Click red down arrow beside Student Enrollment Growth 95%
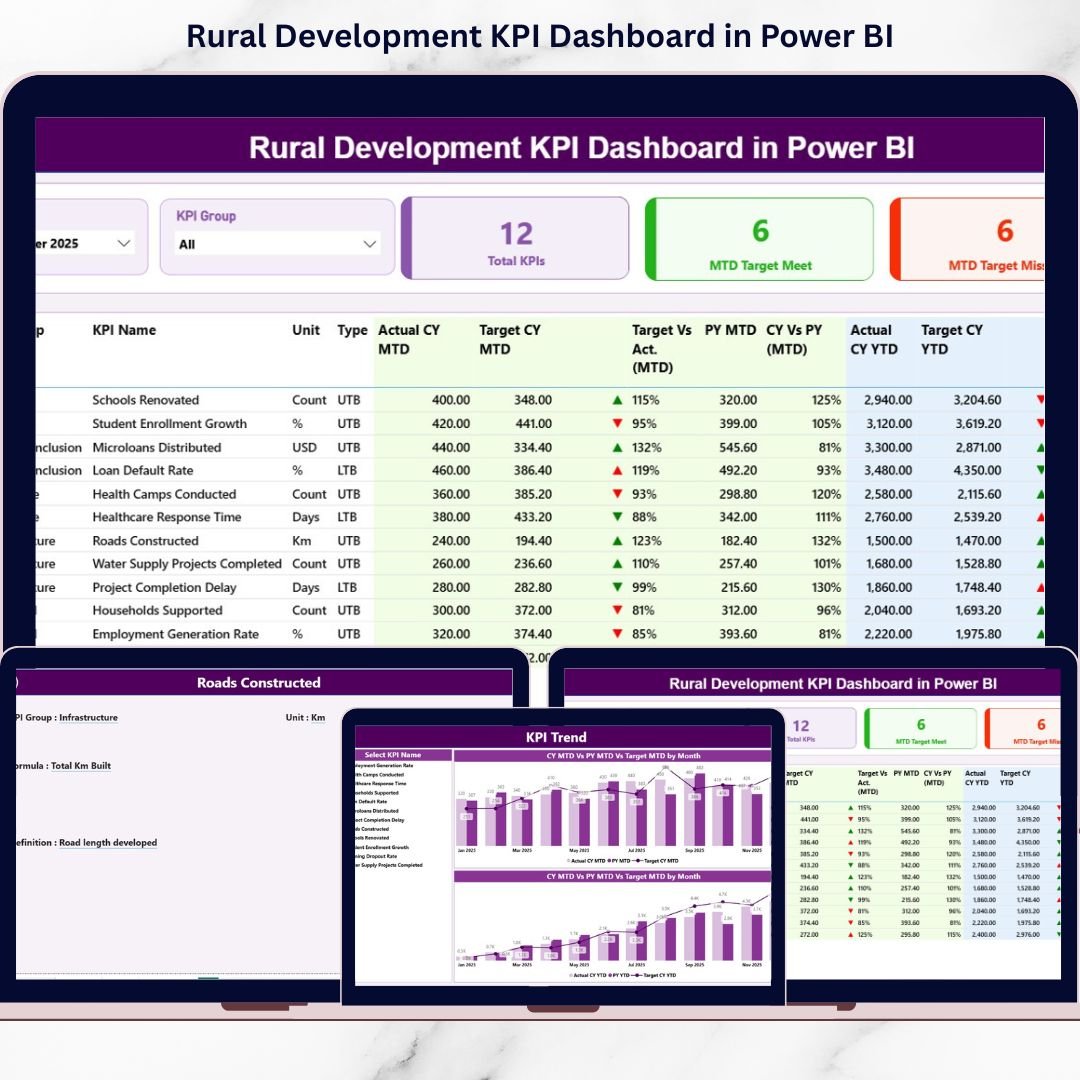Image resolution: width=1080 pixels, height=1080 pixels. [x=617, y=424]
